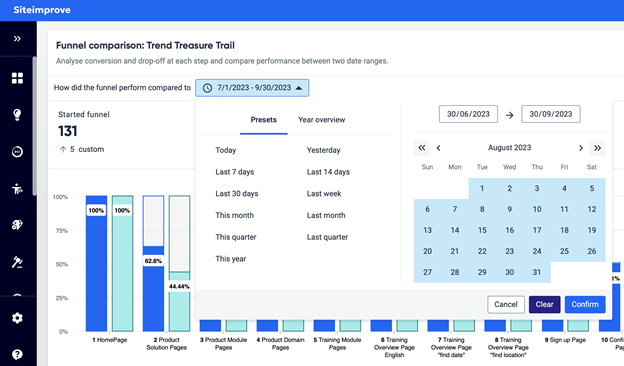
Task: Click the end date field 30/09/2023
Action: tap(551, 114)
